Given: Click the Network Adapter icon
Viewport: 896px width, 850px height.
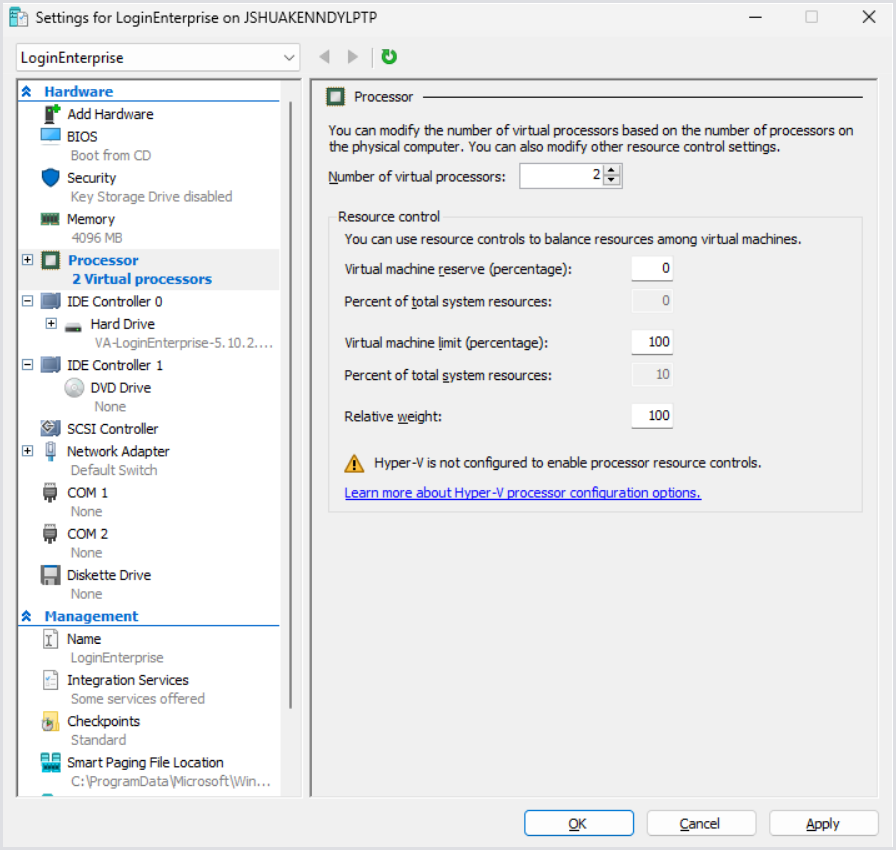Looking at the screenshot, I should pos(51,451).
